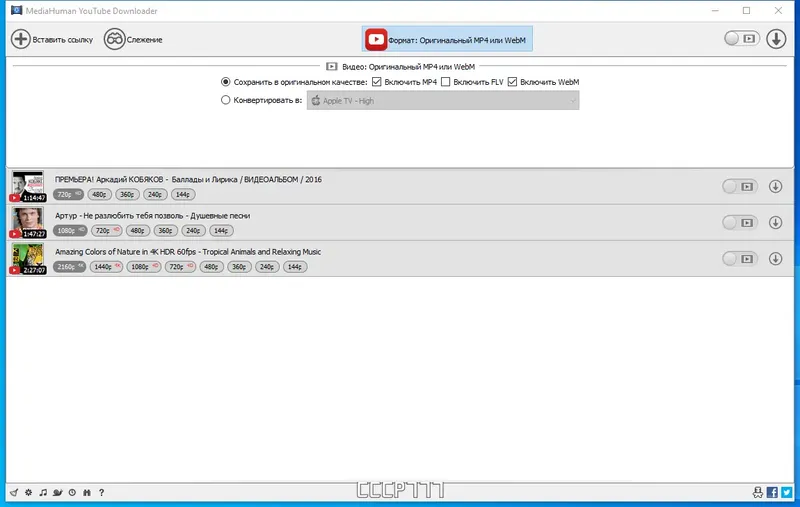Download the Amazing Colors of Nature video
The image size is (800, 507).
(x=776, y=259)
